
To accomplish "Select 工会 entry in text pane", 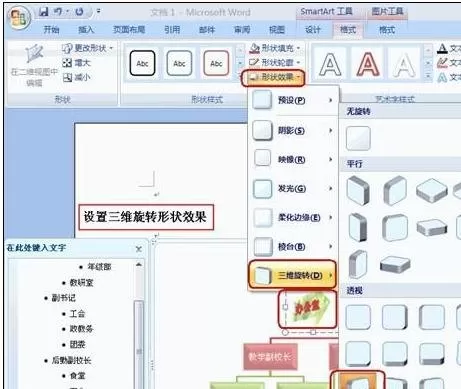I will click(x=77, y=313).
